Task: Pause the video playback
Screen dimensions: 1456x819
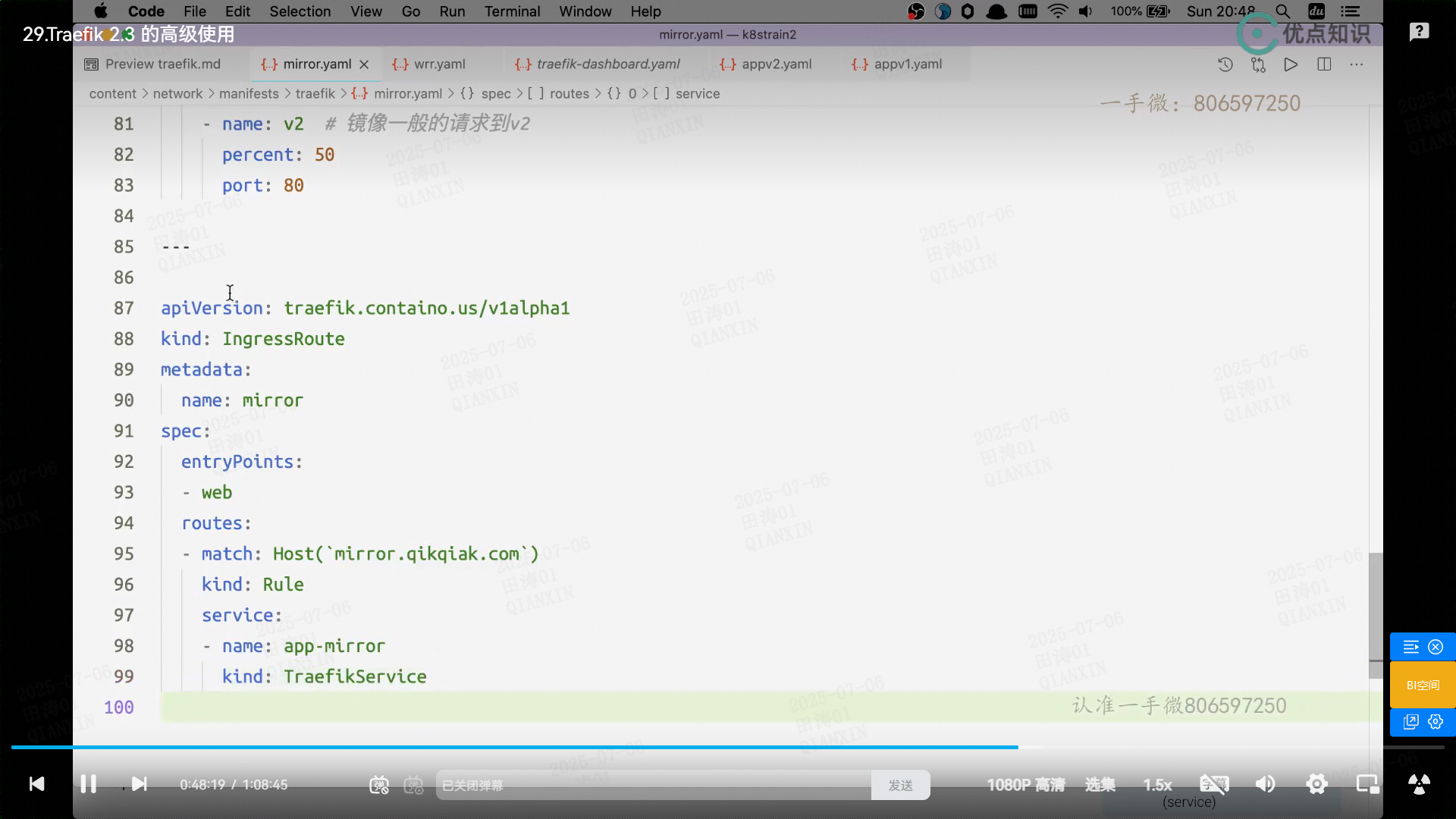Action: (x=88, y=784)
